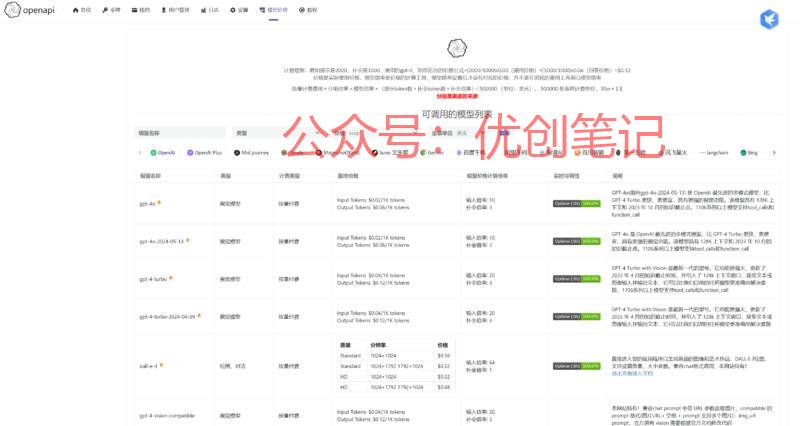Screen dimensions: 800x426
Task: Open the bar-chart logs nav item
Action: pyautogui.click(x=209, y=10)
